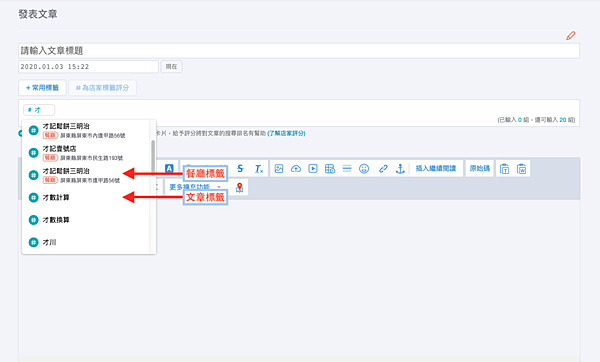Screen dimensions: 600x362
Task: Toggle strikethrough formatting
Action: pos(240,168)
